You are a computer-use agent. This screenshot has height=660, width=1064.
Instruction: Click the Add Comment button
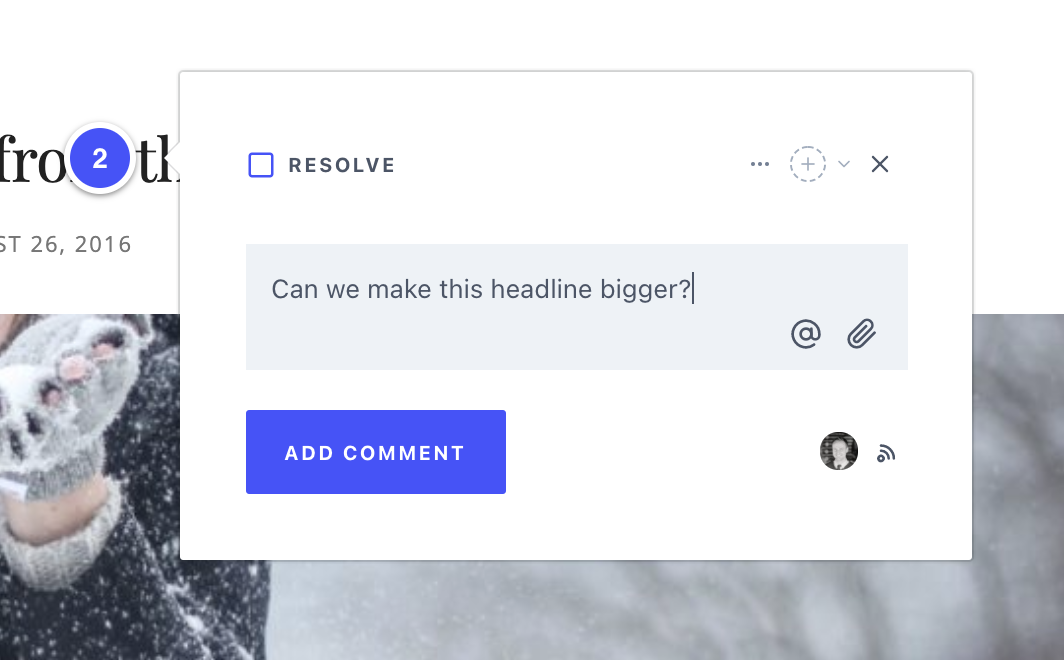pos(376,452)
